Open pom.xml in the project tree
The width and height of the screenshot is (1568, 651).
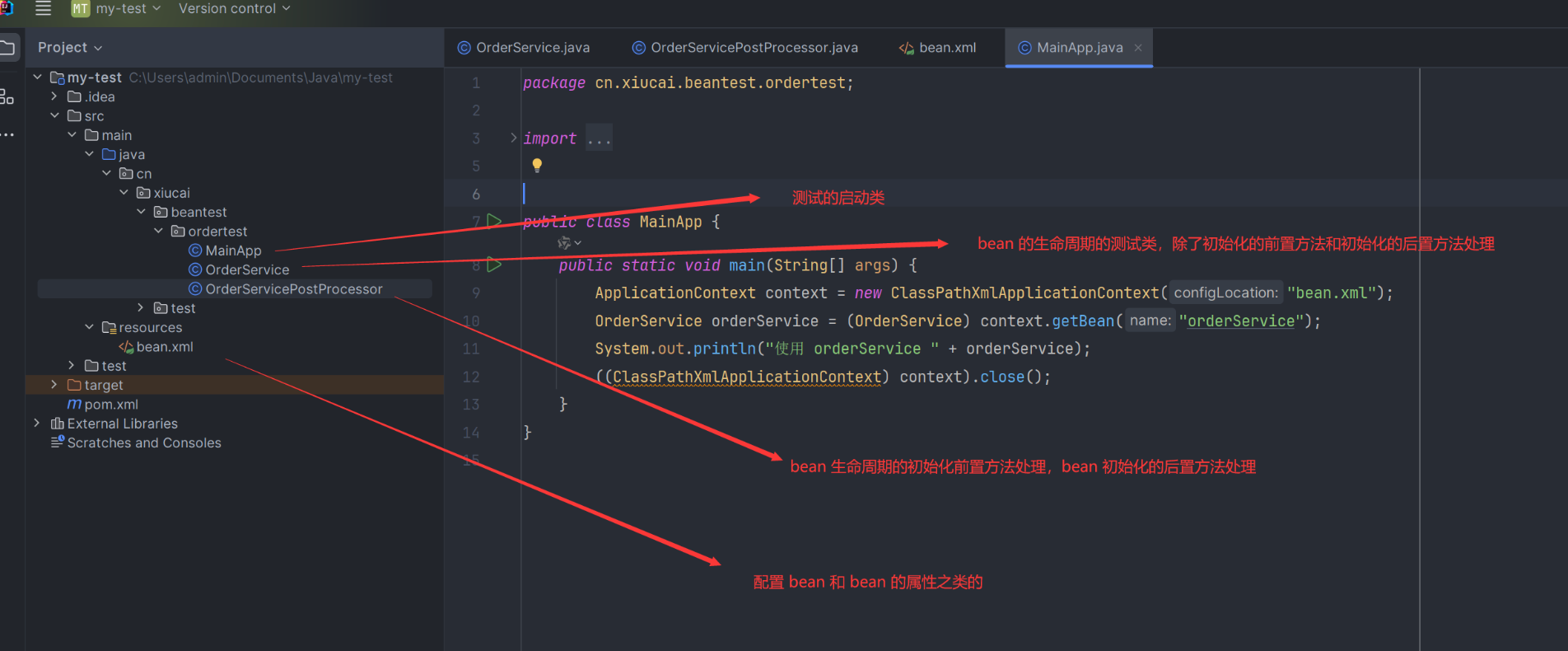110,405
